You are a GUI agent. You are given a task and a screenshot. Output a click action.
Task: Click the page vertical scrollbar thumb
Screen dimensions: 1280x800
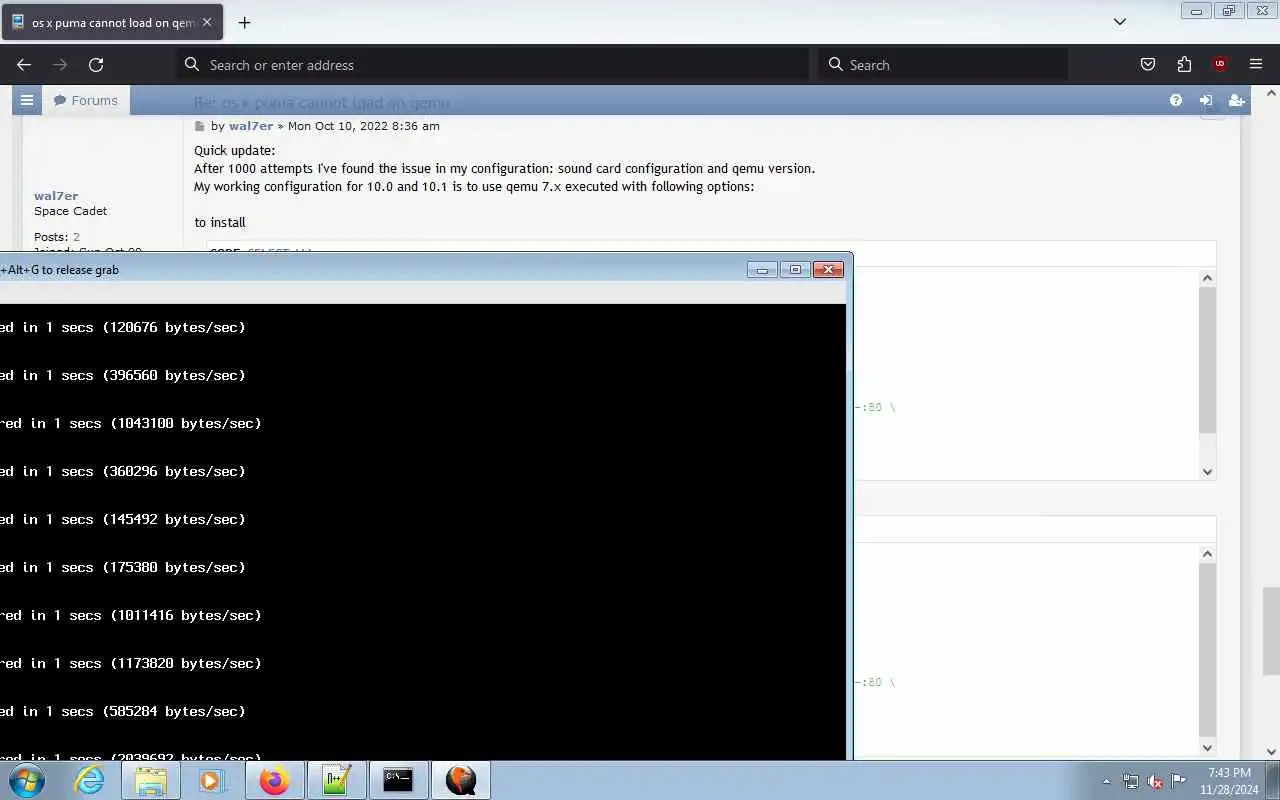point(1271,632)
